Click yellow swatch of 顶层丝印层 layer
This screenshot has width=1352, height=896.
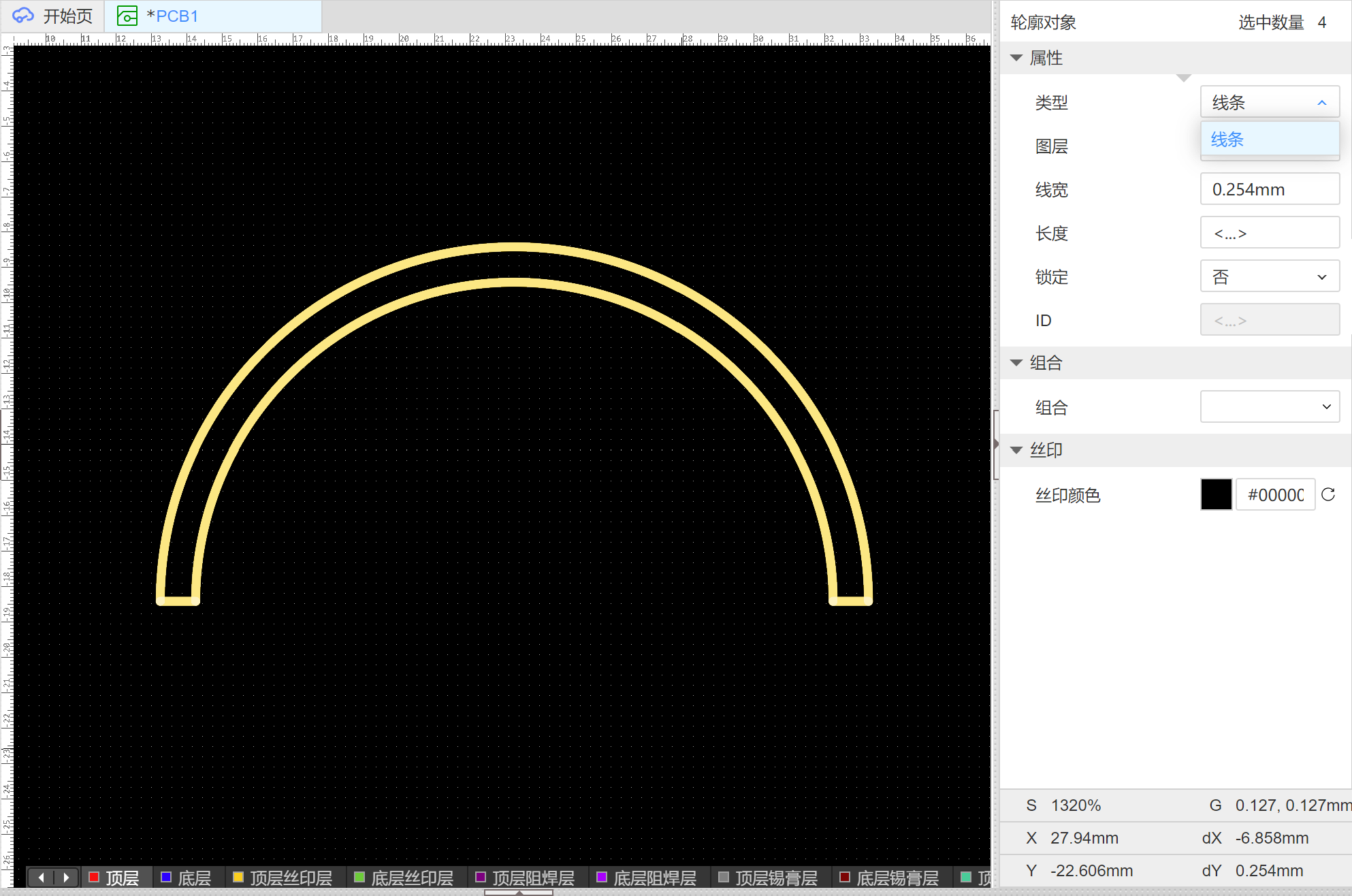[x=238, y=877]
